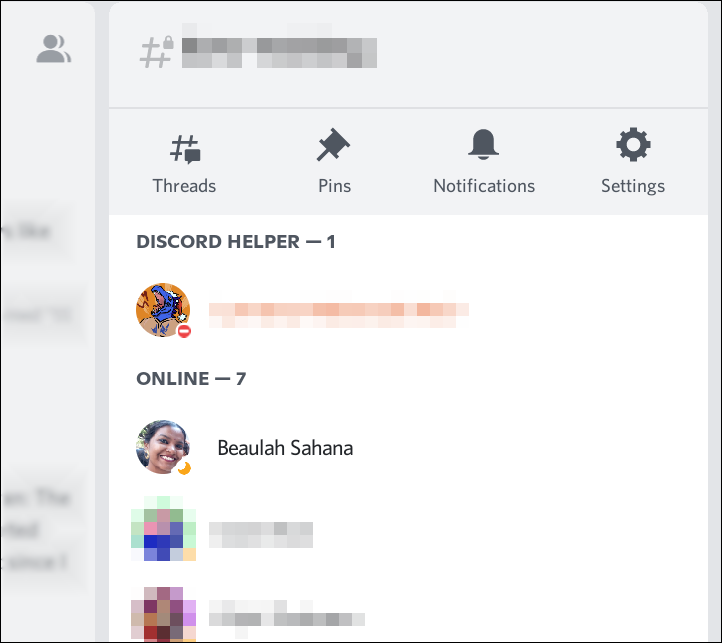This screenshot has width=722, height=643.
Task: Select the Pins label
Action: 334,186
